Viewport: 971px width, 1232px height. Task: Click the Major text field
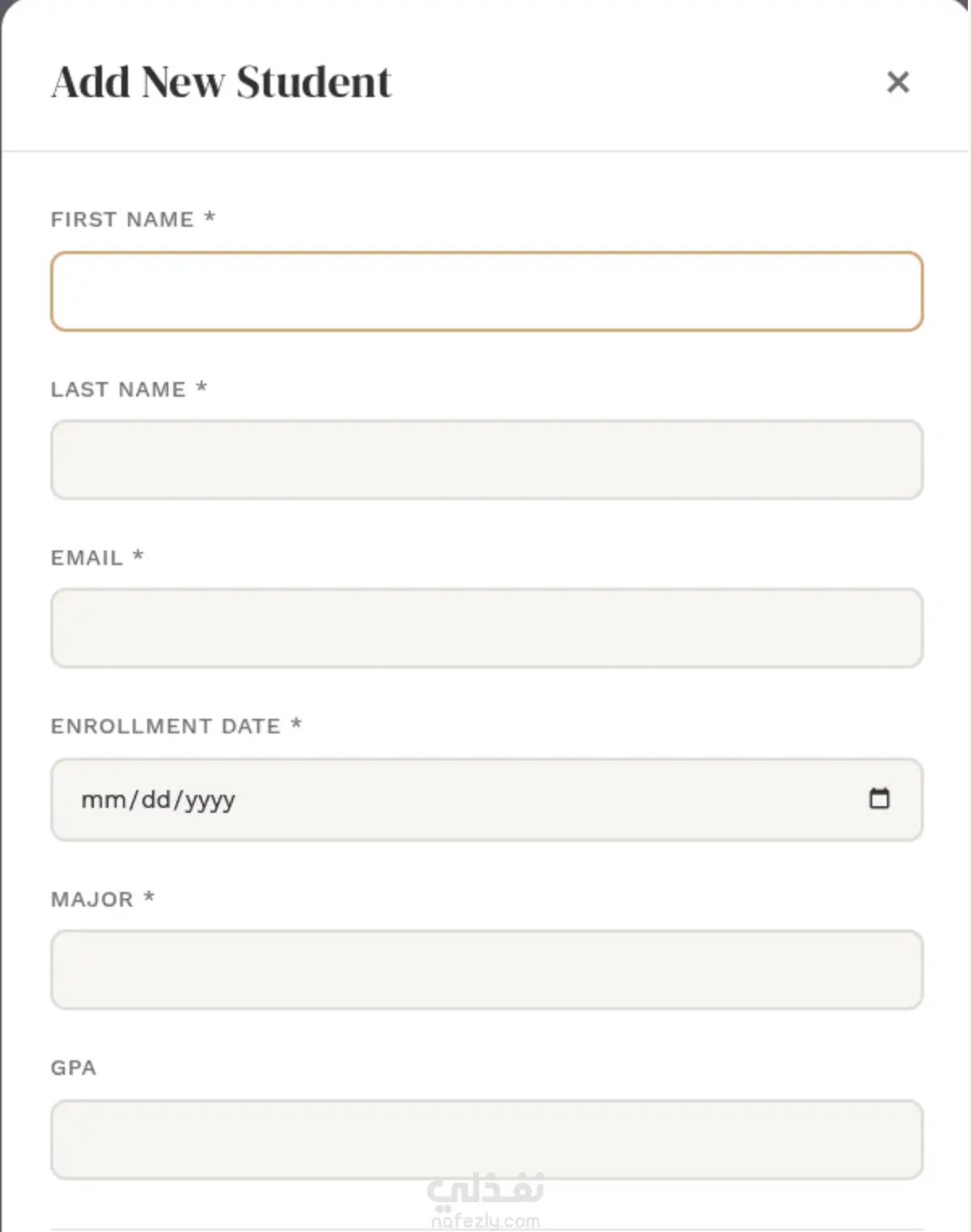tap(486, 970)
